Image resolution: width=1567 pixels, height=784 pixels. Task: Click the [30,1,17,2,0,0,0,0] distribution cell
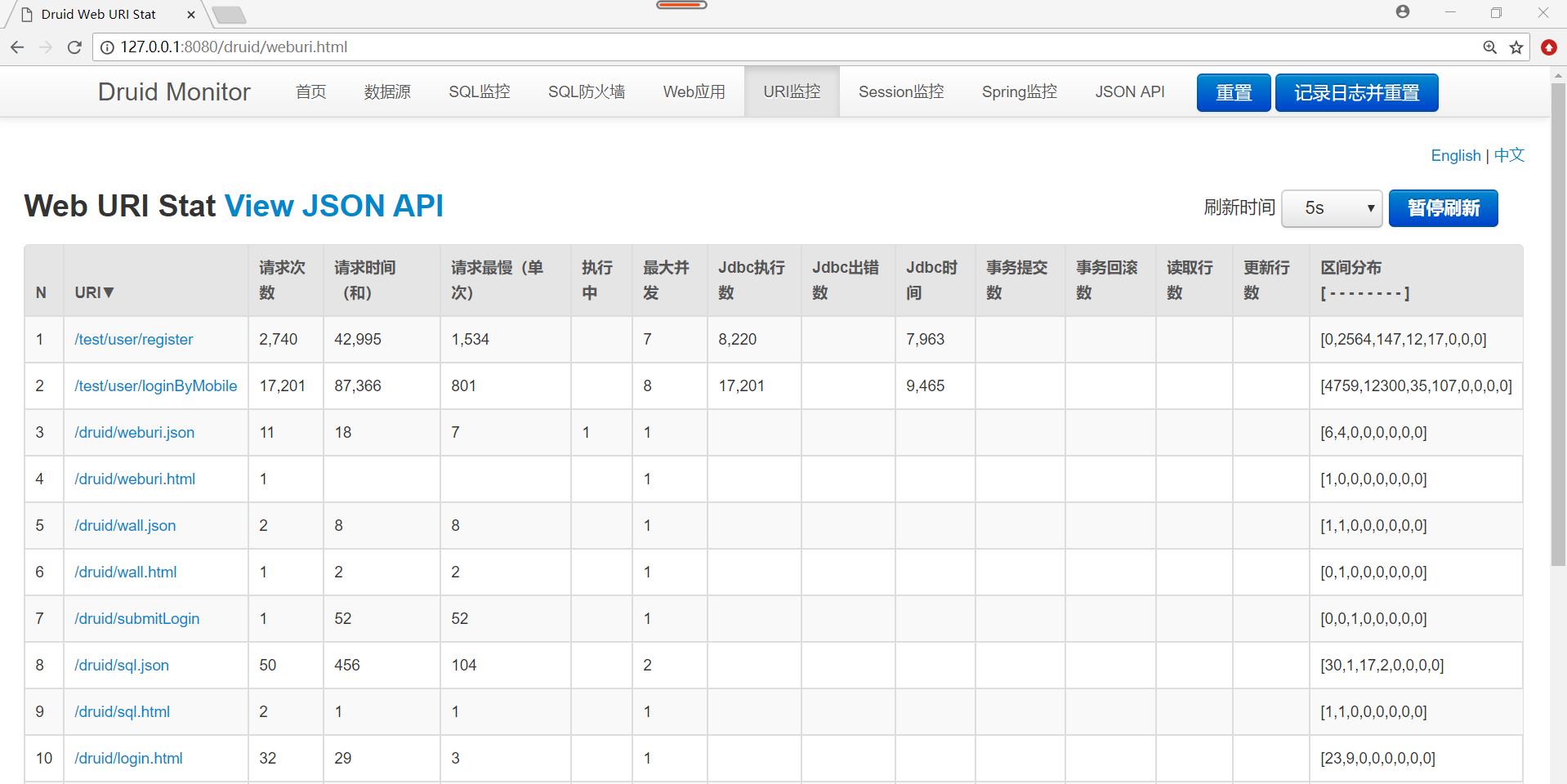[x=1416, y=666]
